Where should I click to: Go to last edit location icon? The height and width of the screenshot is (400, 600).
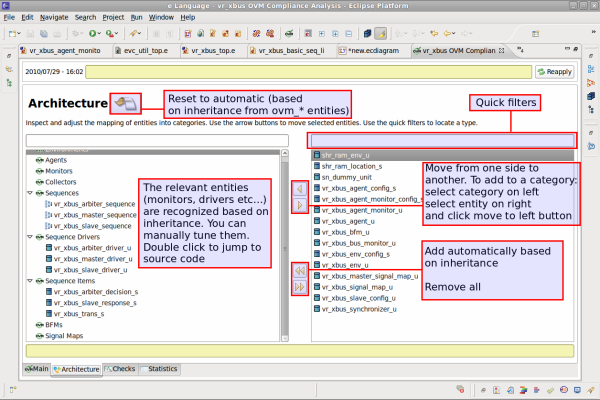coord(434,34)
